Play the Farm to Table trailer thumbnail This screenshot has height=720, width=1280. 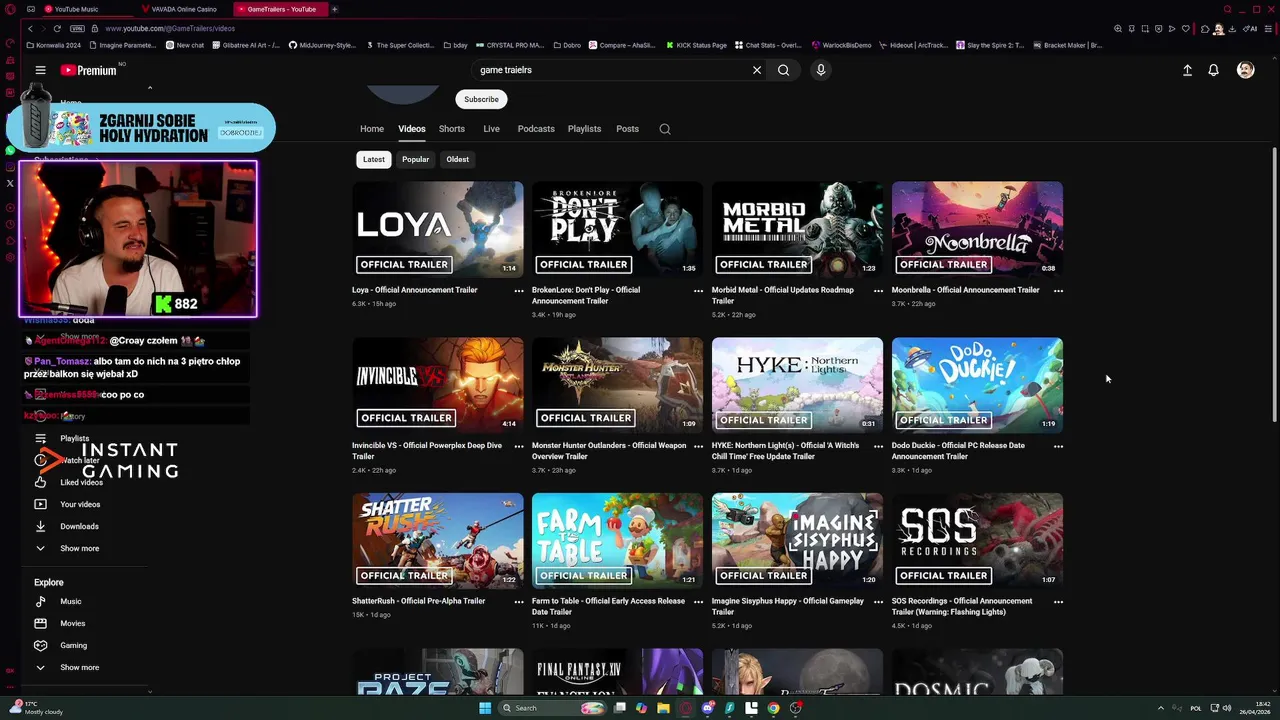pos(617,541)
